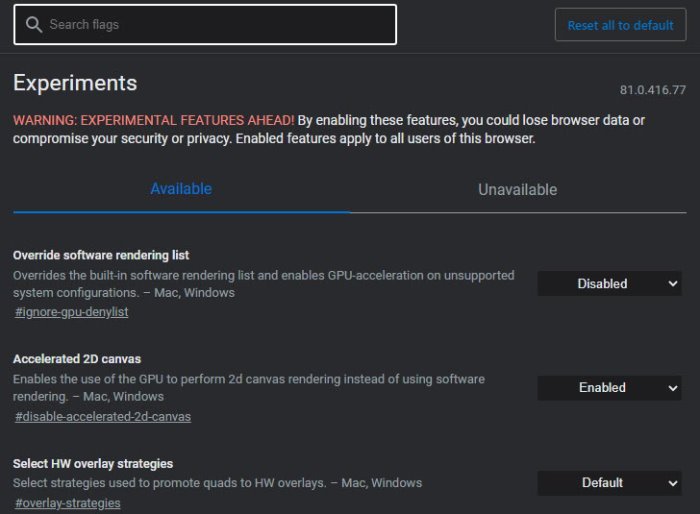This screenshot has width=700, height=514.
Task: Click the magnifier search icon
Action: click(34, 25)
